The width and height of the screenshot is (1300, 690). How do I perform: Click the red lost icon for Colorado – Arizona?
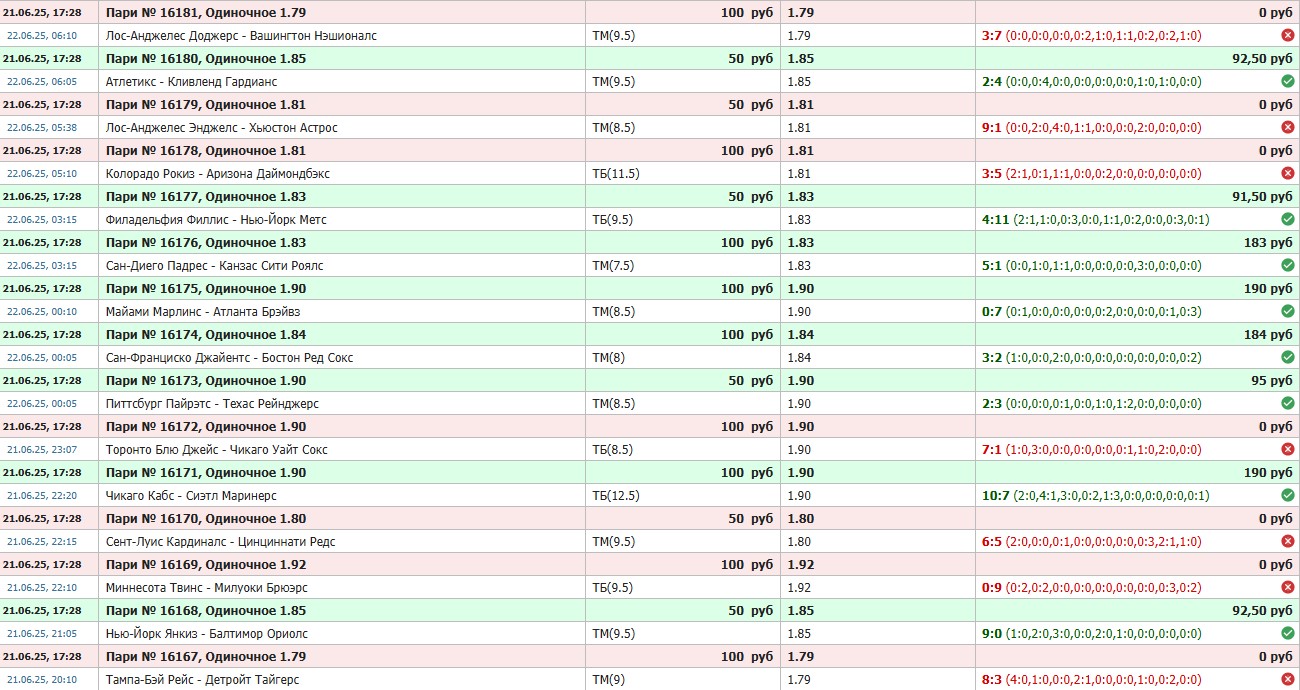point(1287,173)
